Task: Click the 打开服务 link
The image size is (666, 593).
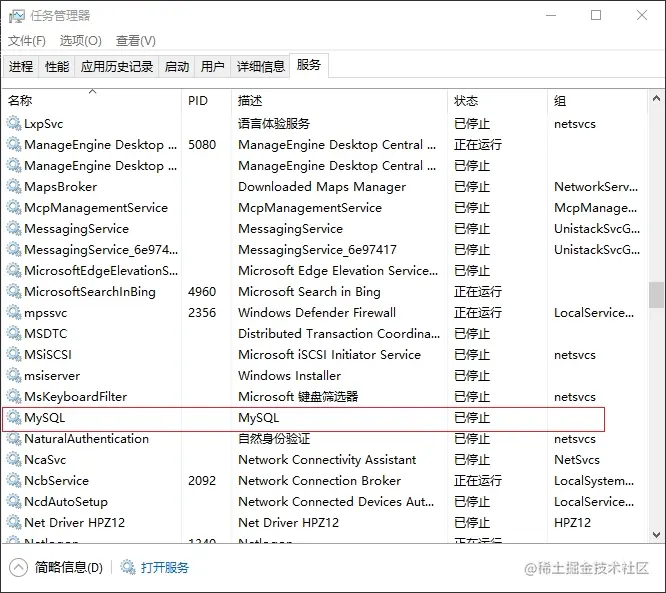Action: 165,567
